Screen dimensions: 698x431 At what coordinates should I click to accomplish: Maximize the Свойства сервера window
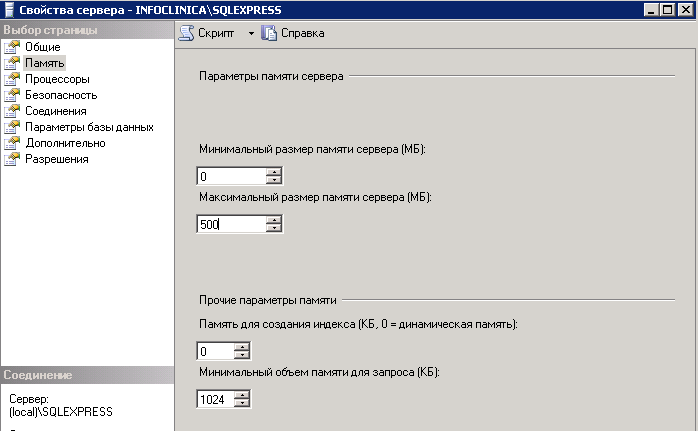(668, 9)
